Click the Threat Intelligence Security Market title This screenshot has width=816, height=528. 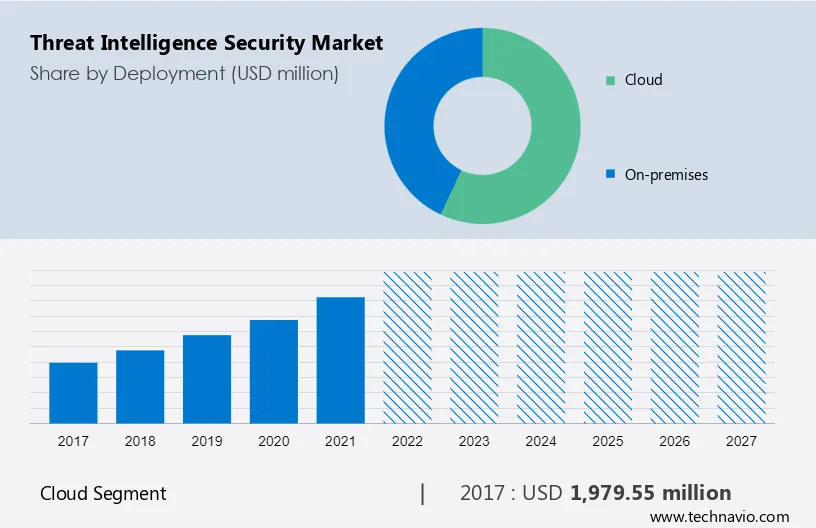click(207, 43)
